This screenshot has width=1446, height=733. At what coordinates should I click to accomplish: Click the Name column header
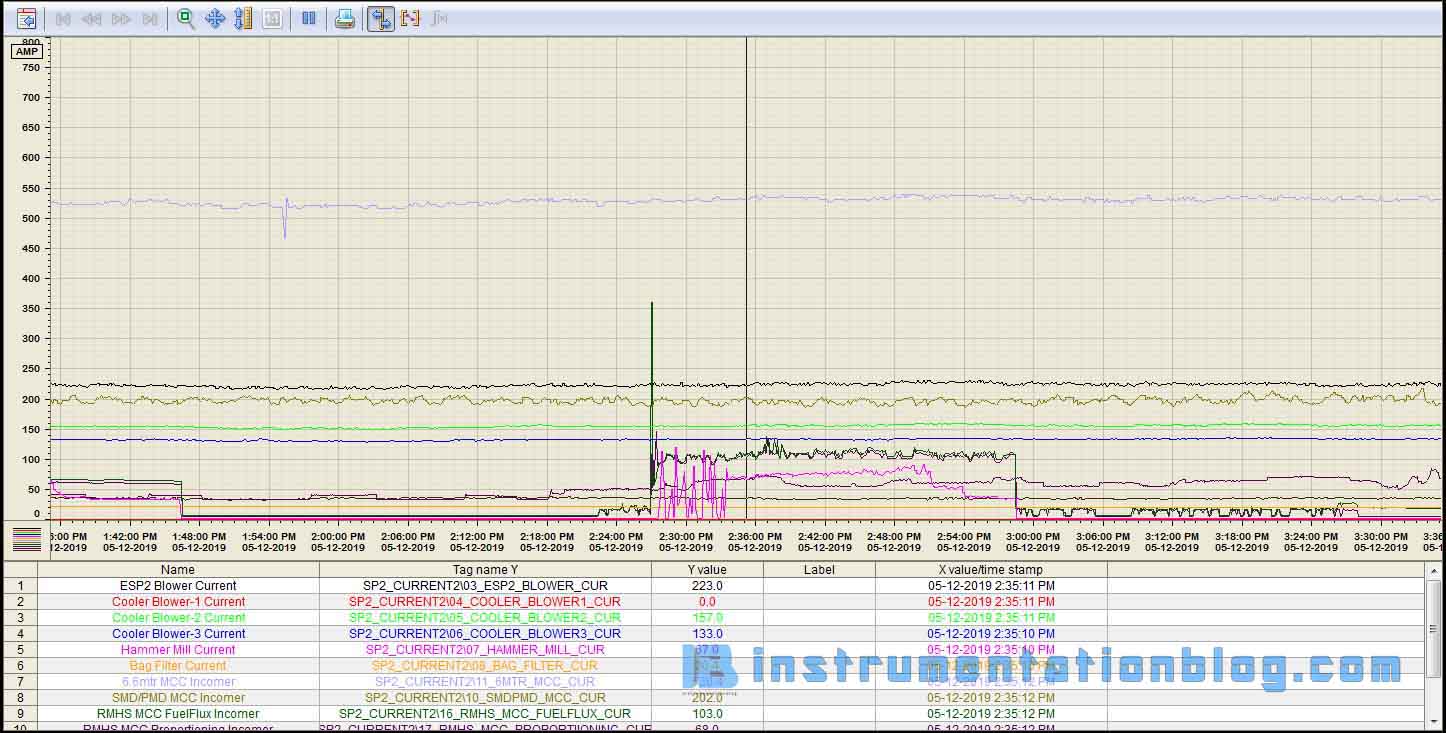[x=178, y=570]
